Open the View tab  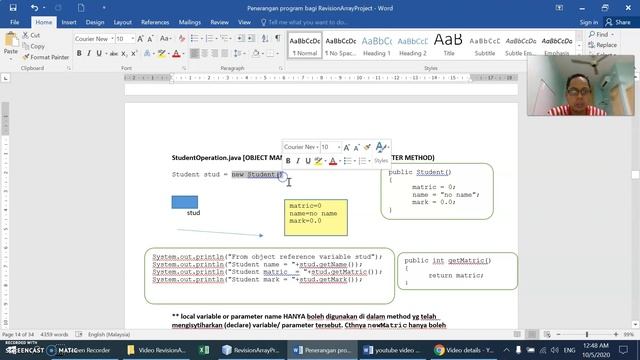pyautogui.click(x=244, y=22)
